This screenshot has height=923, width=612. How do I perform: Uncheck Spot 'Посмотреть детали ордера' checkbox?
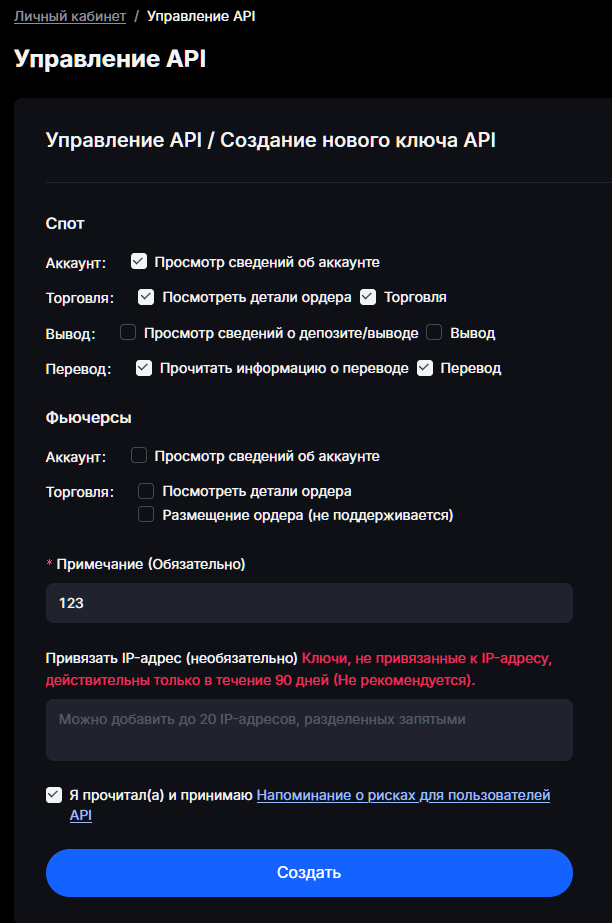pyautogui.click(x=146, y=297)
